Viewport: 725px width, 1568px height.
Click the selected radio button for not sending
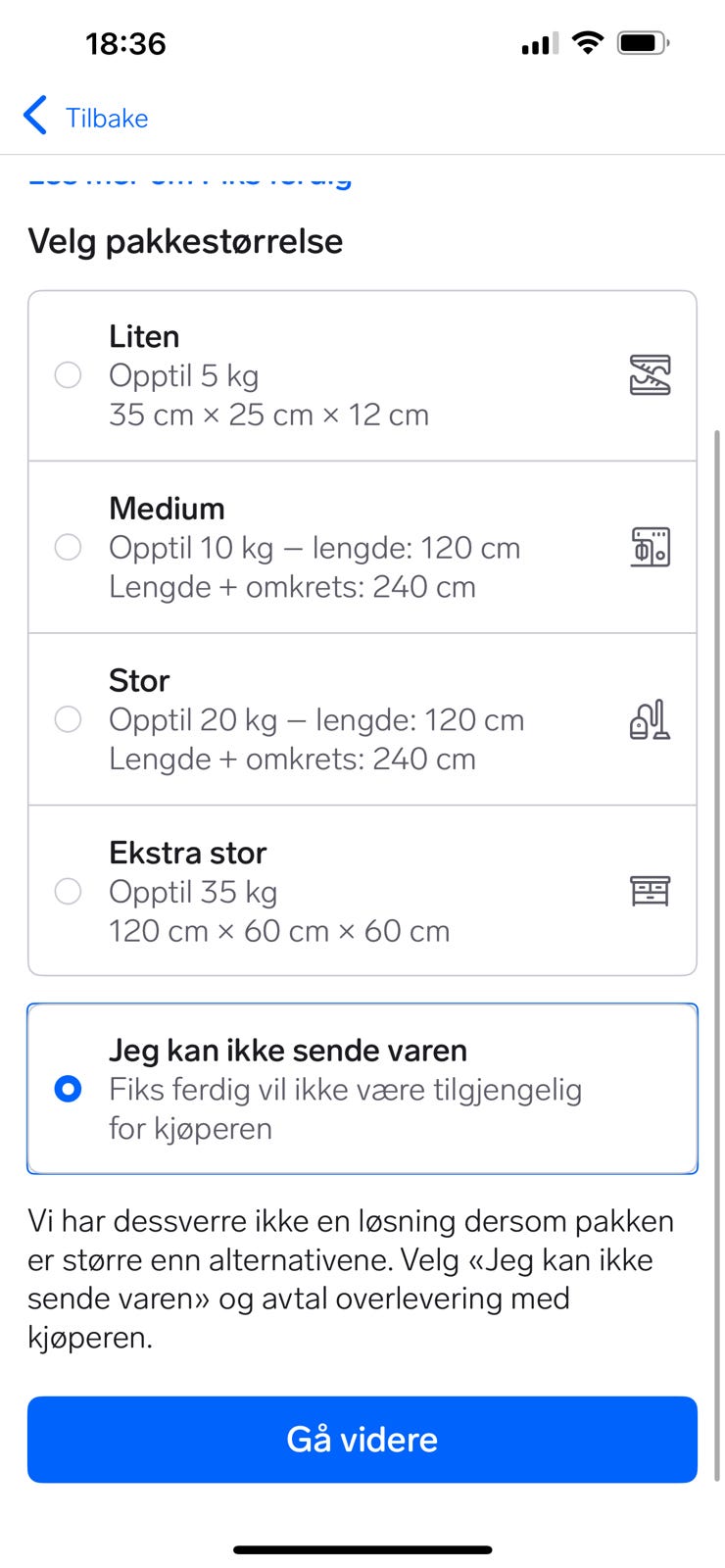click(x=68, y=1089)
